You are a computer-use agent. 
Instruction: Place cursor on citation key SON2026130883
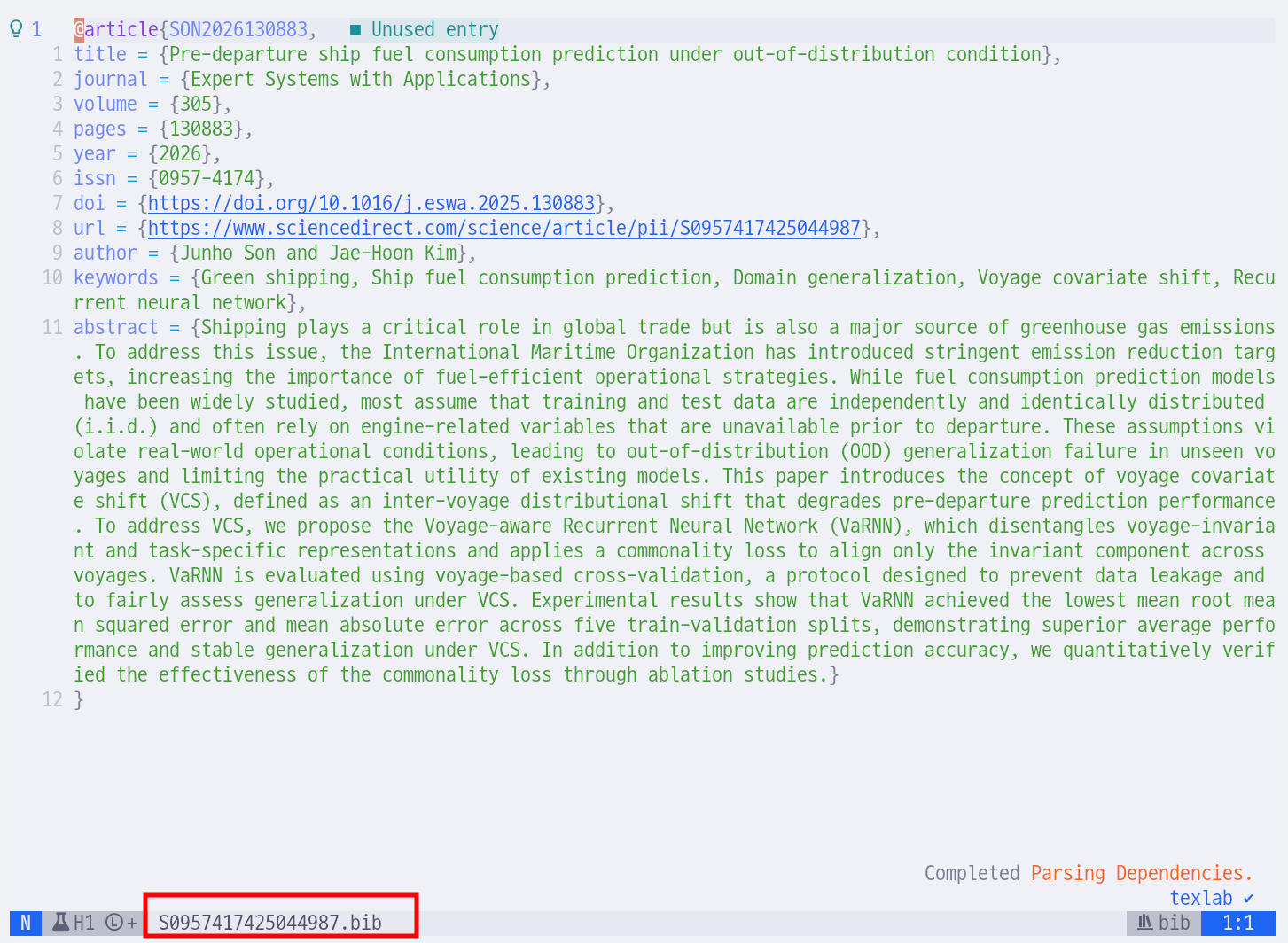(x=238, y=30)
